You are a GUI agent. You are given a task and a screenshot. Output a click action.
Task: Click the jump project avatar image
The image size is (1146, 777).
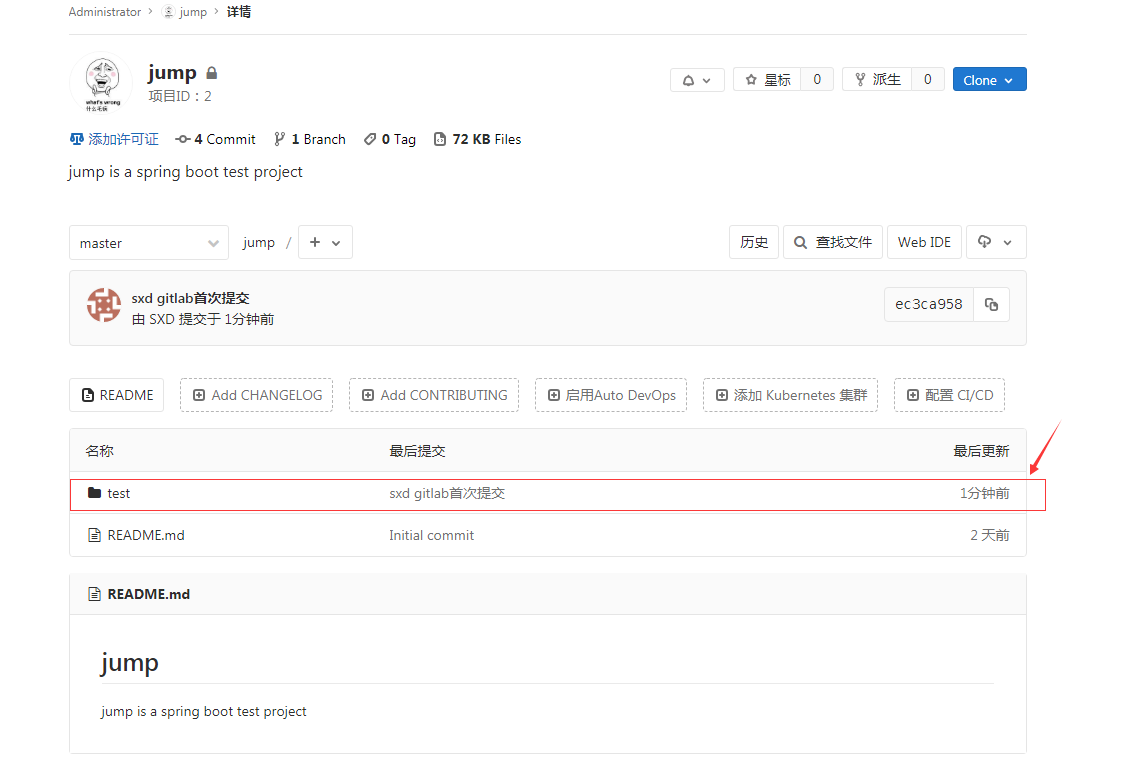[102, 82]
